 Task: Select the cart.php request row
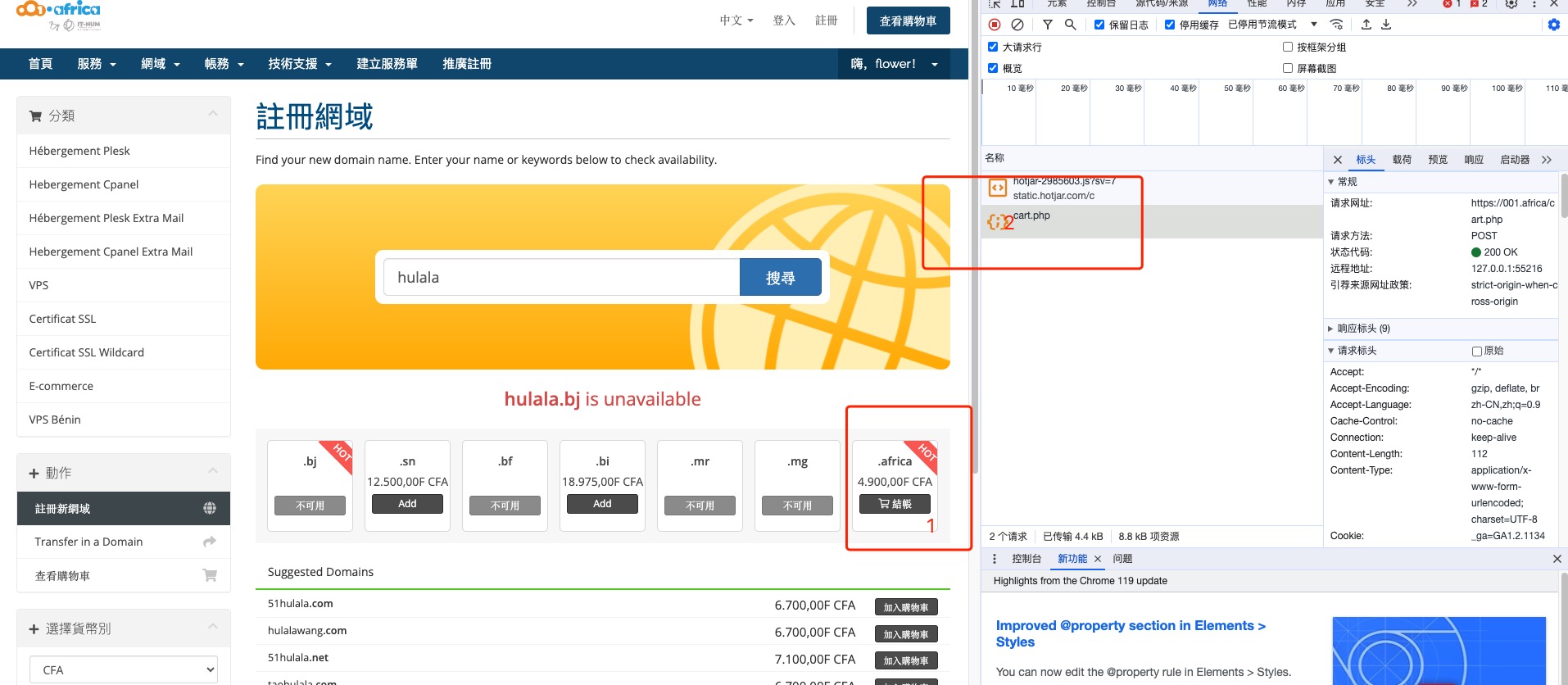pyautogui.click(x=1151, y=222)
